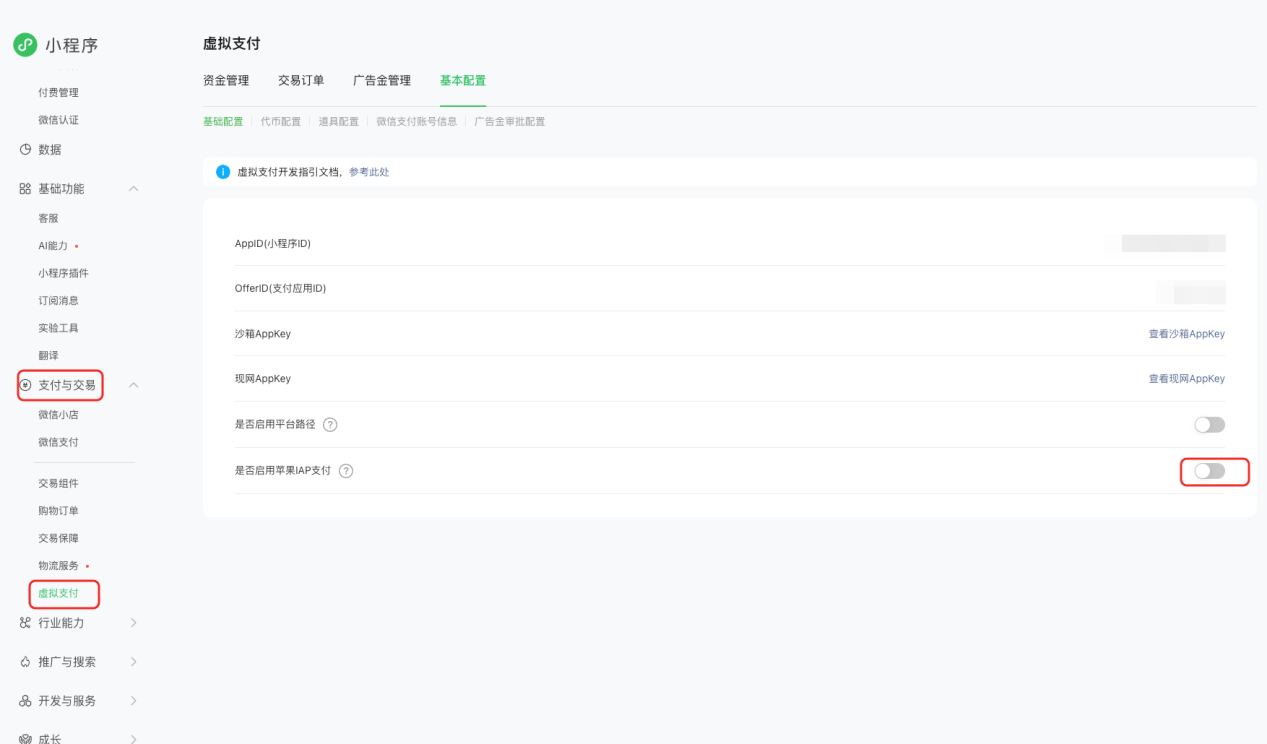The image size is (1267, 744).
Task: Click the OfferID(支付应用ID) row label
Action: click(281, 289)
